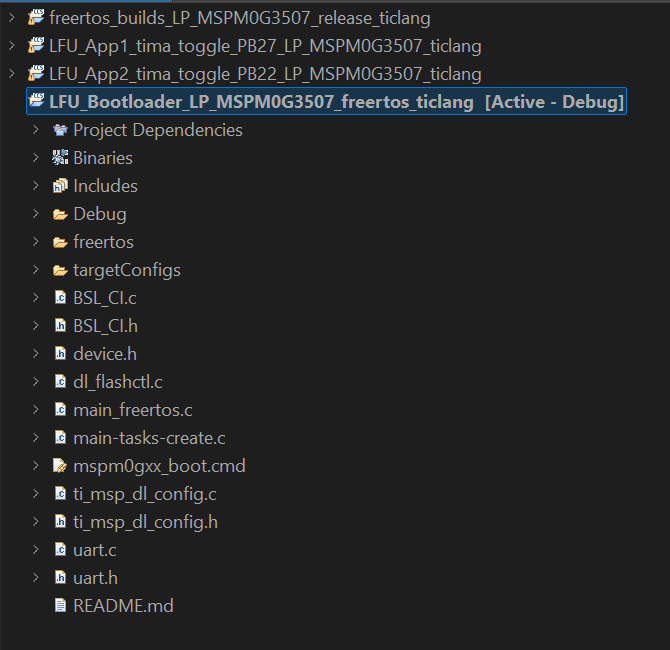Screen dimensions: 670x650
Task: Click the uart.h header file icon
Action: click(x=60, y=577)
